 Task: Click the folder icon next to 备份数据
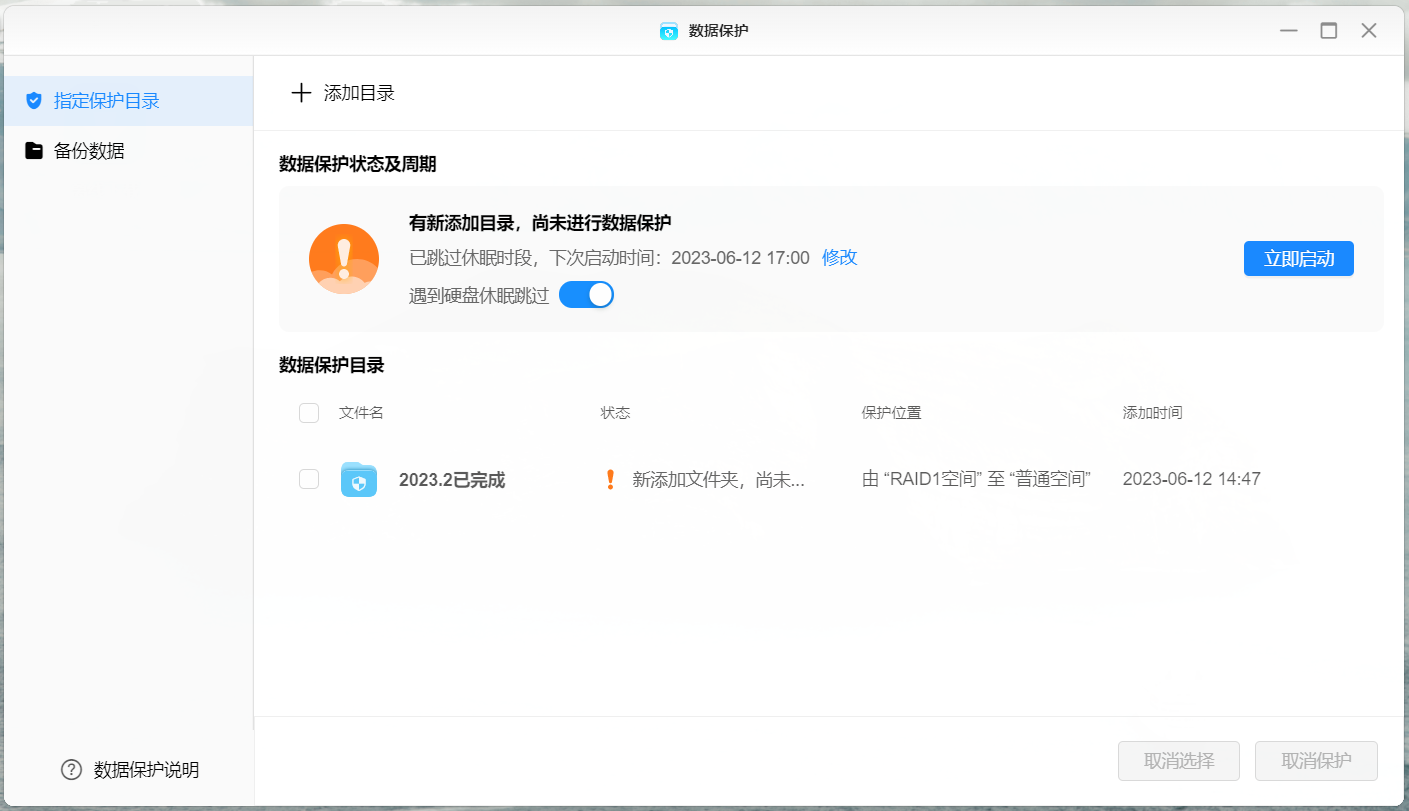click(x=34, y=151)
